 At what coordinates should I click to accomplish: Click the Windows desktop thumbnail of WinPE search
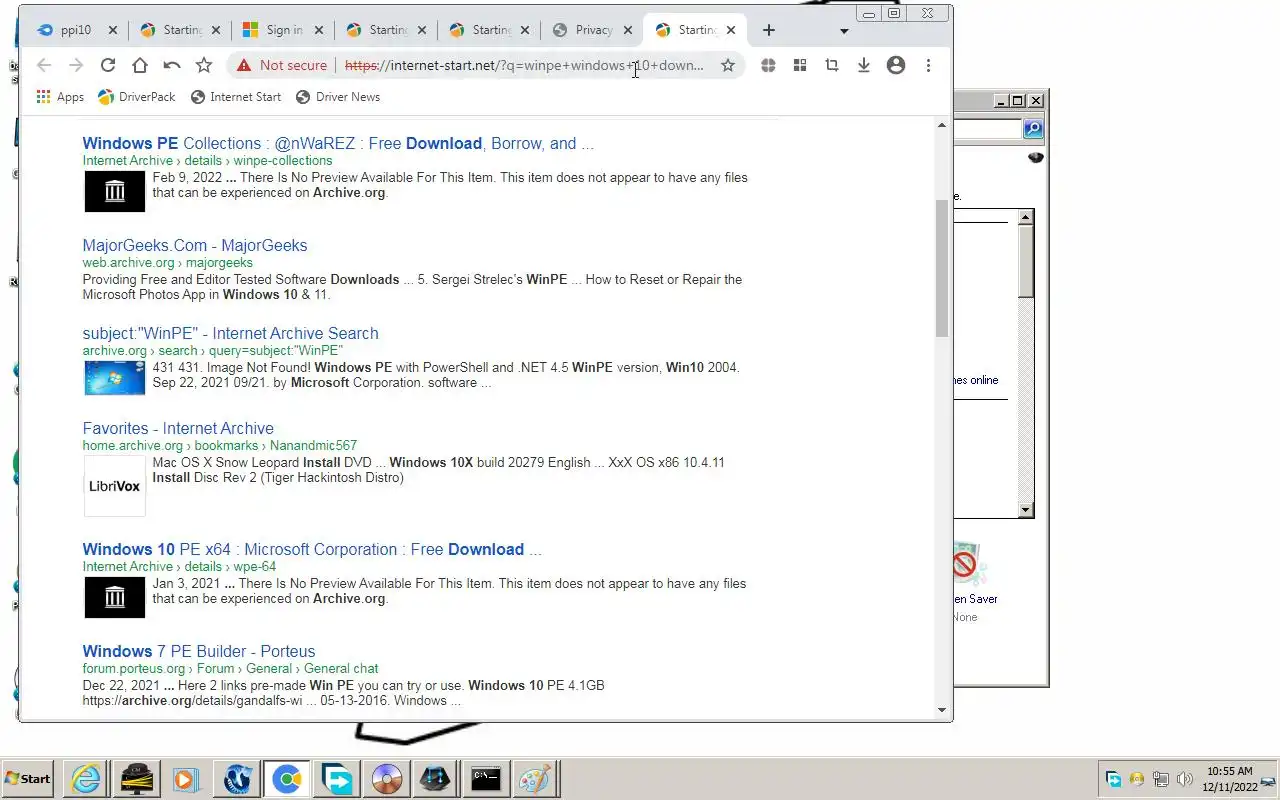pyautogui.click(x=114, y=378)
